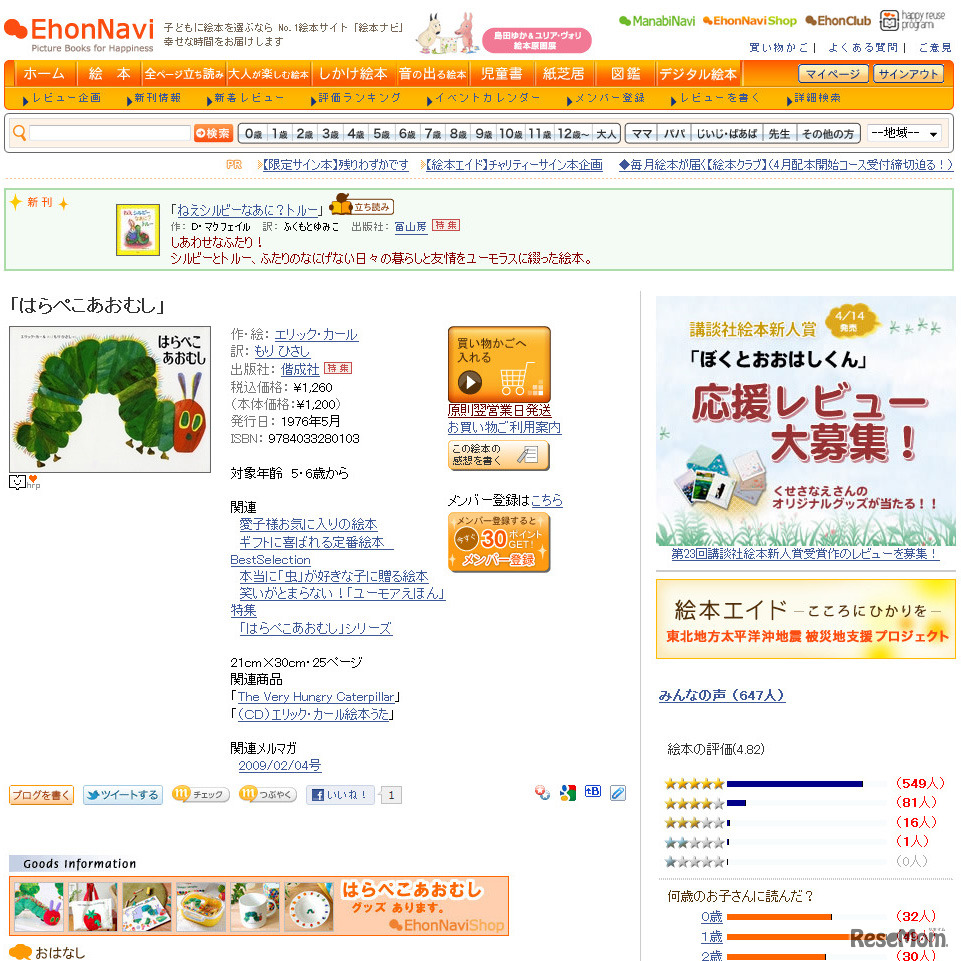The width and height of the screenshot is (961, 961).
Task: Open the 地域 region dropdown
Action: 904,133
